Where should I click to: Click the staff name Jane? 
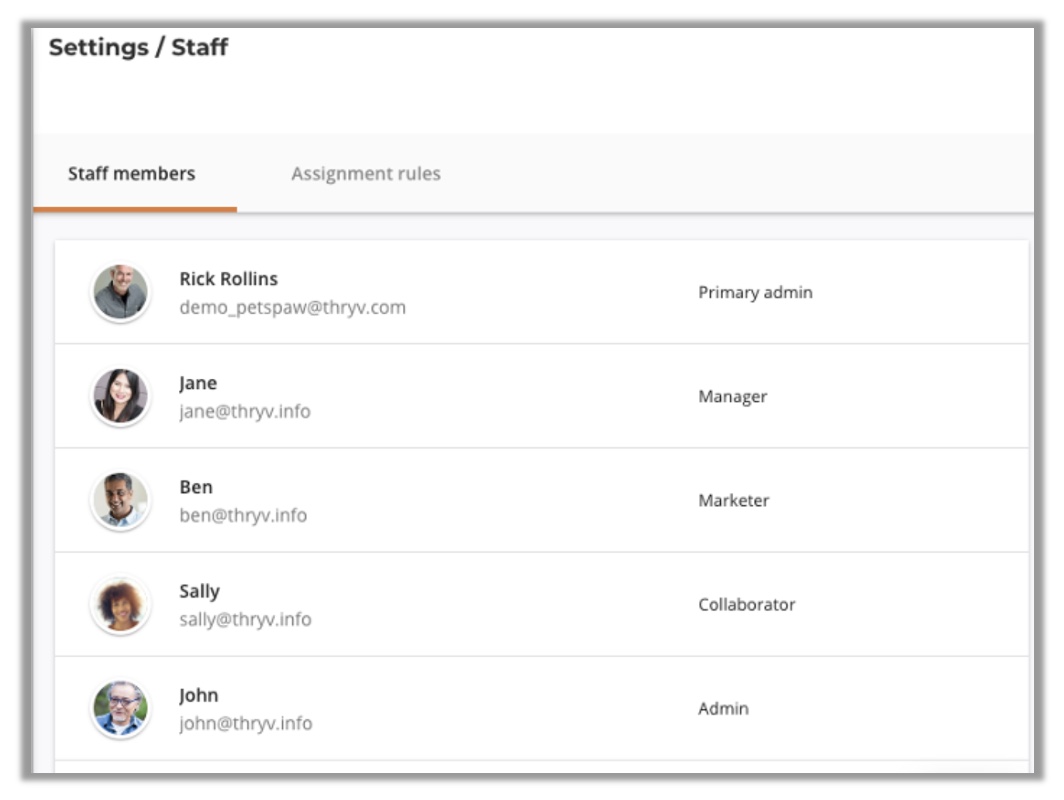[x=198, y=383]
